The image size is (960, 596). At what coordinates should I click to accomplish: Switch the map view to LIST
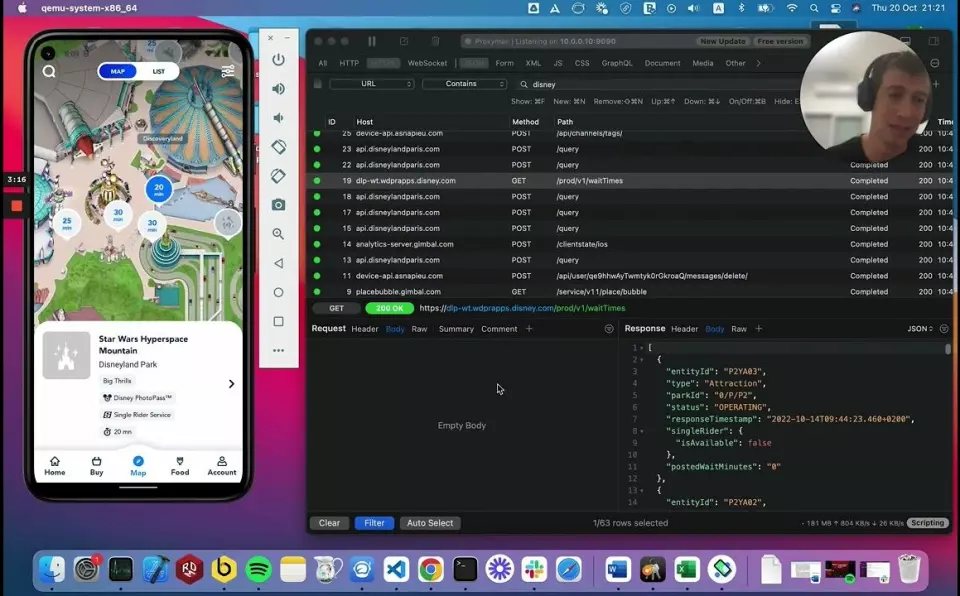coord(159,71)
